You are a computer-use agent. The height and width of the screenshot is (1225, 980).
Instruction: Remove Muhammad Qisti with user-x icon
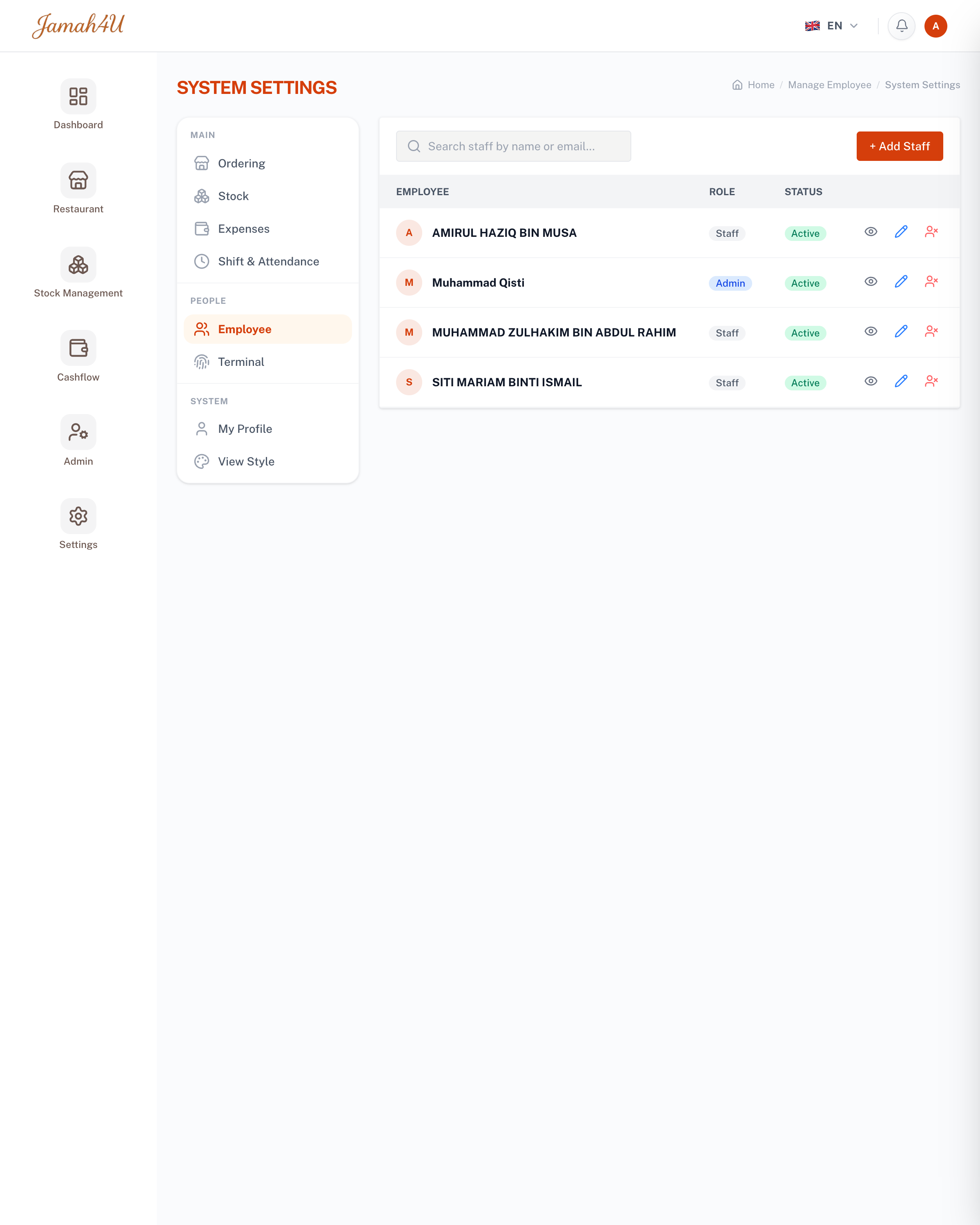(931, 282)
